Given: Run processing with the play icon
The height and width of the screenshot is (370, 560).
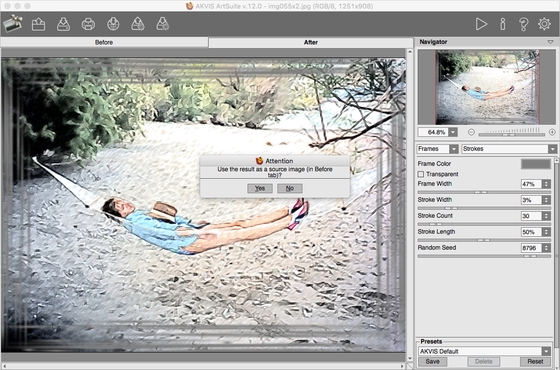Looking at the screenshot, I should (481, 24).
